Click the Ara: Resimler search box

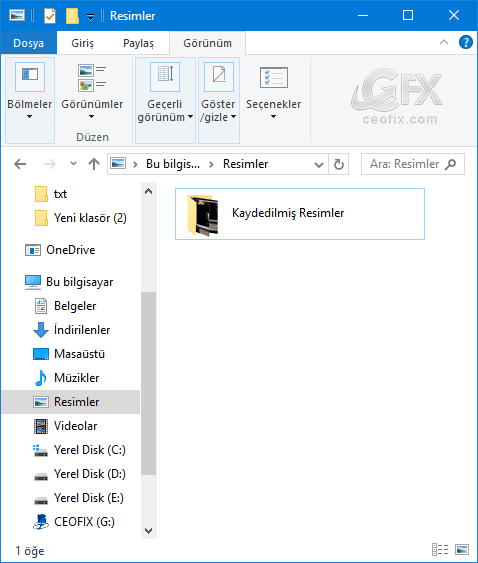412,164
